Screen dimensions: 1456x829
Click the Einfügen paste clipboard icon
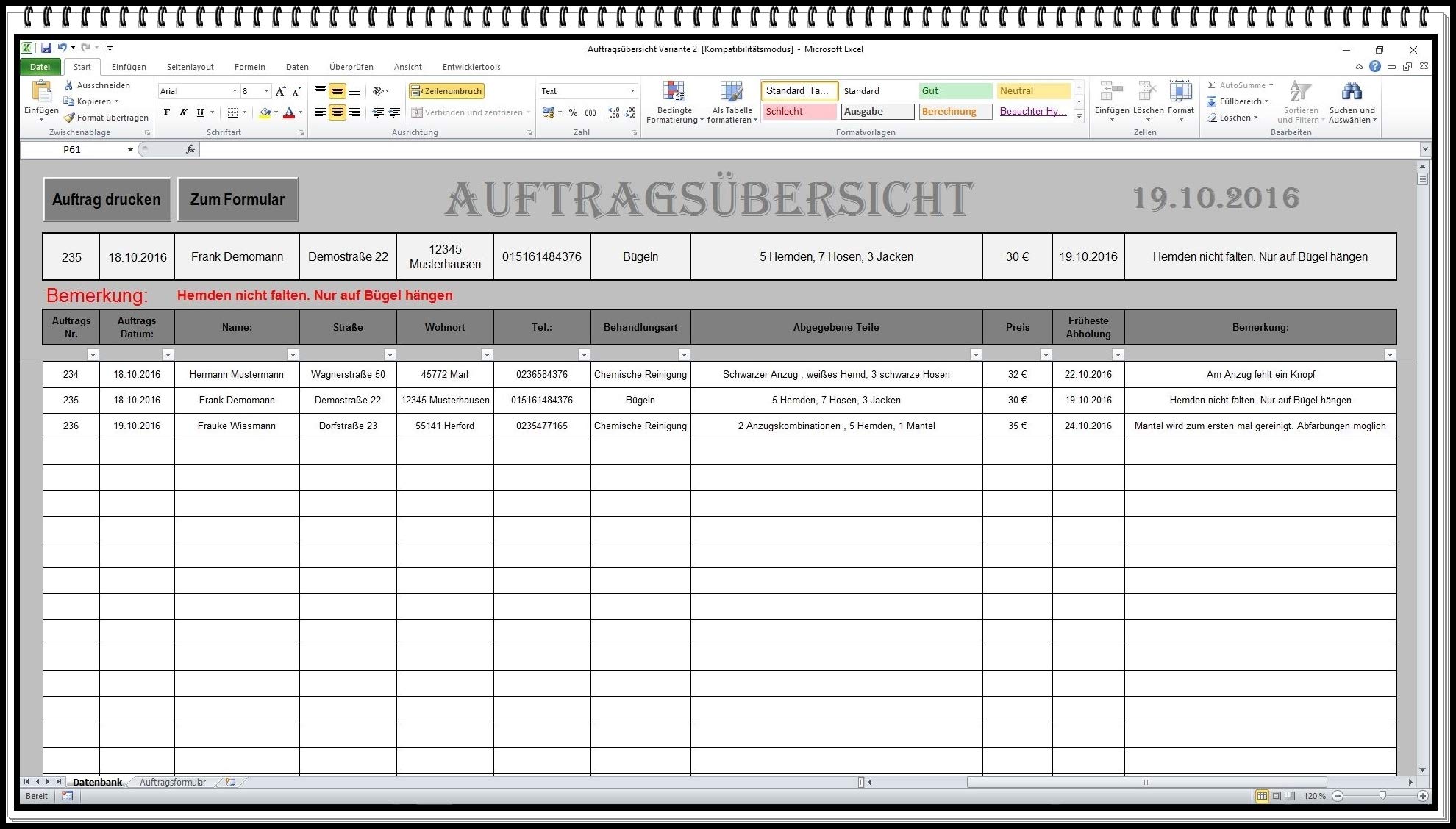click(41, 92)
